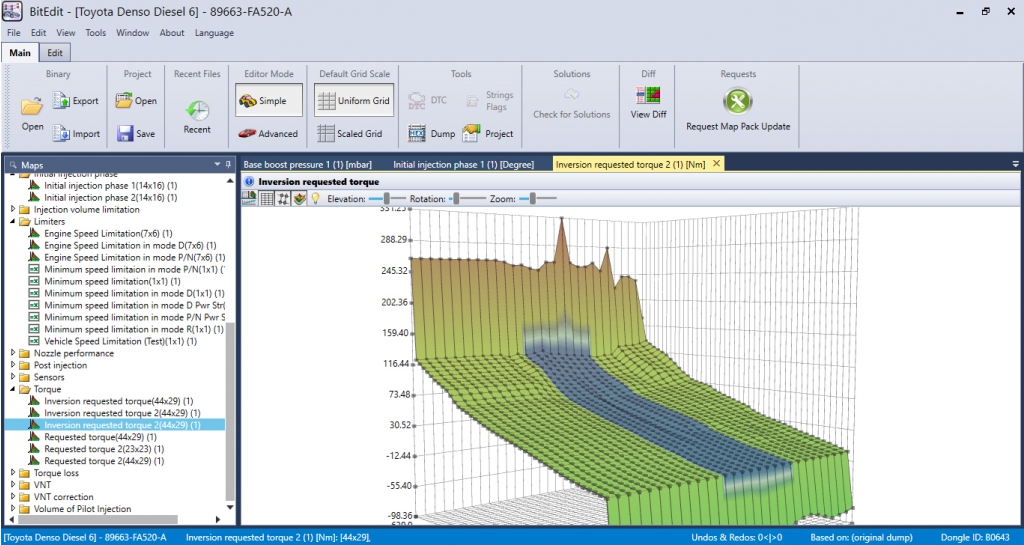Select the 3D surface view icon
1024x545 pixels.
(300, 198)
